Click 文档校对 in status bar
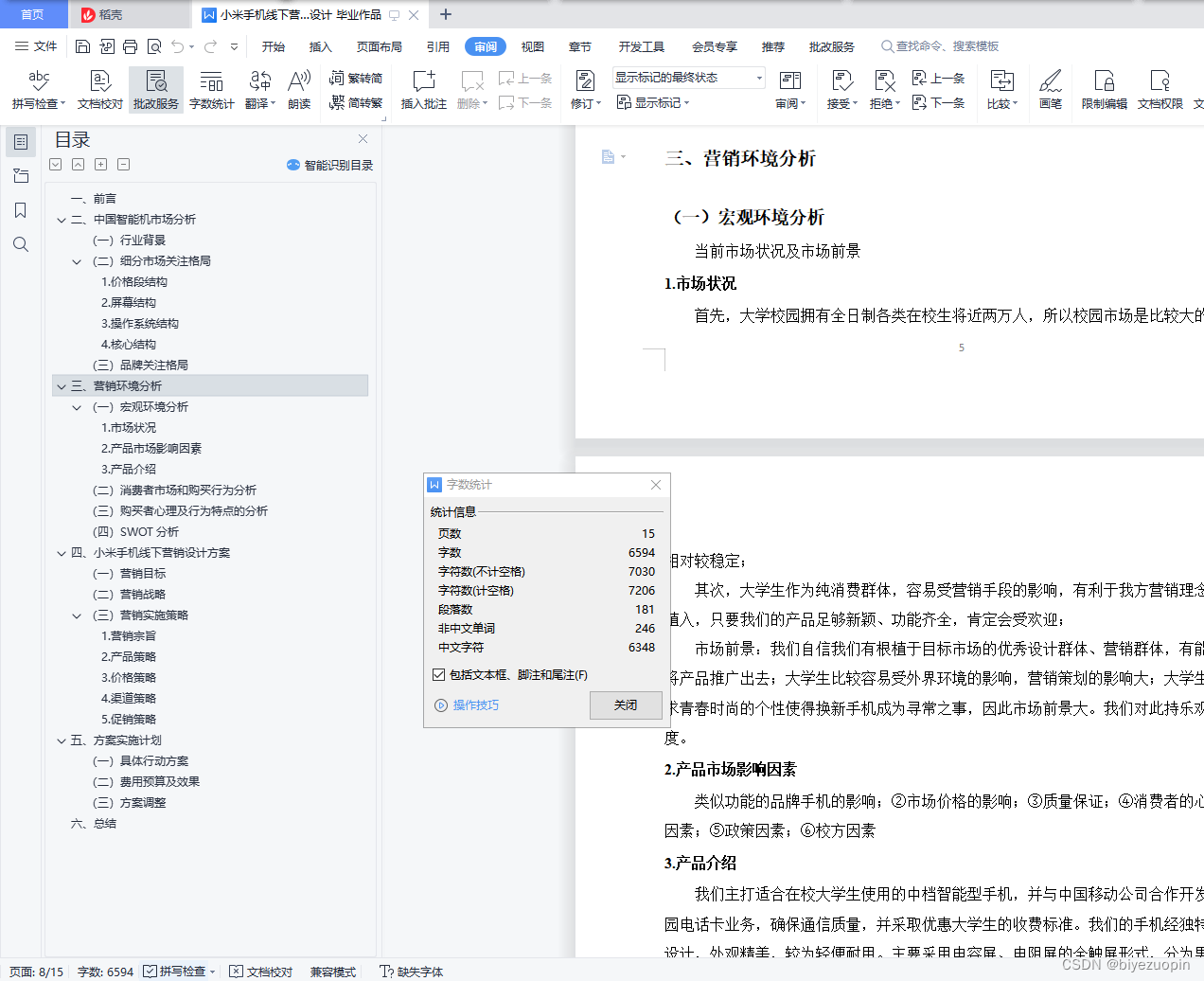The height and width of the screenshot is (981, 1204). (x=261, y=972)
